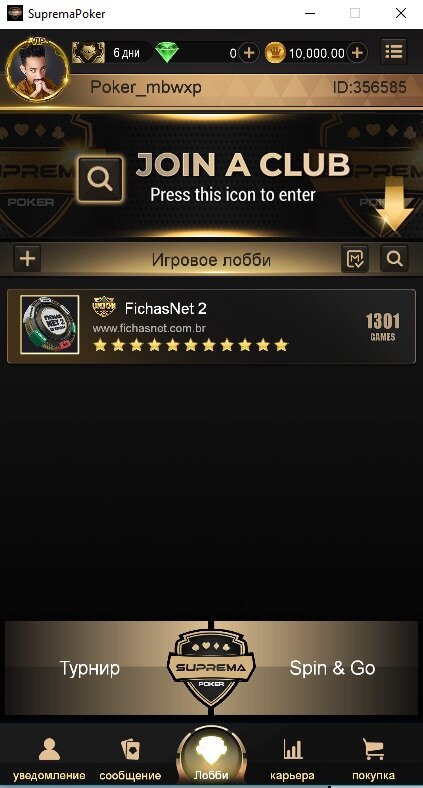Click the Join a Club search icon

pos(99,178)
